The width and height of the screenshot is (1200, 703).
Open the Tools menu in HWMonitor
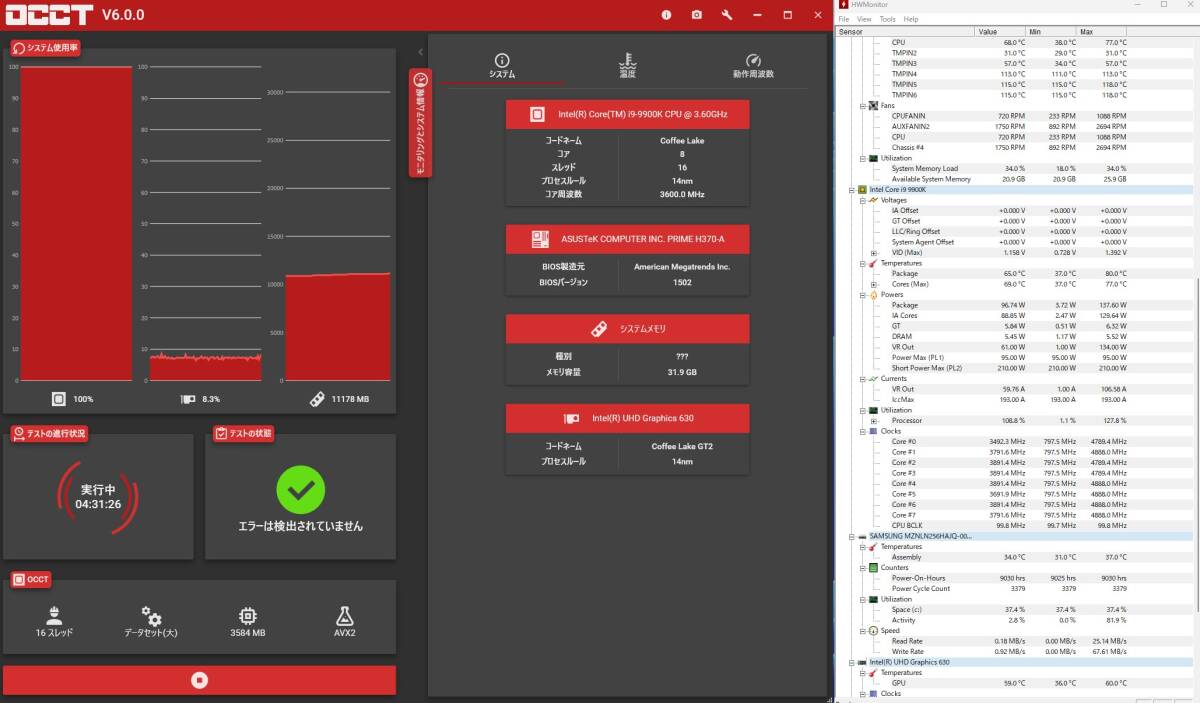coord(887,19)
